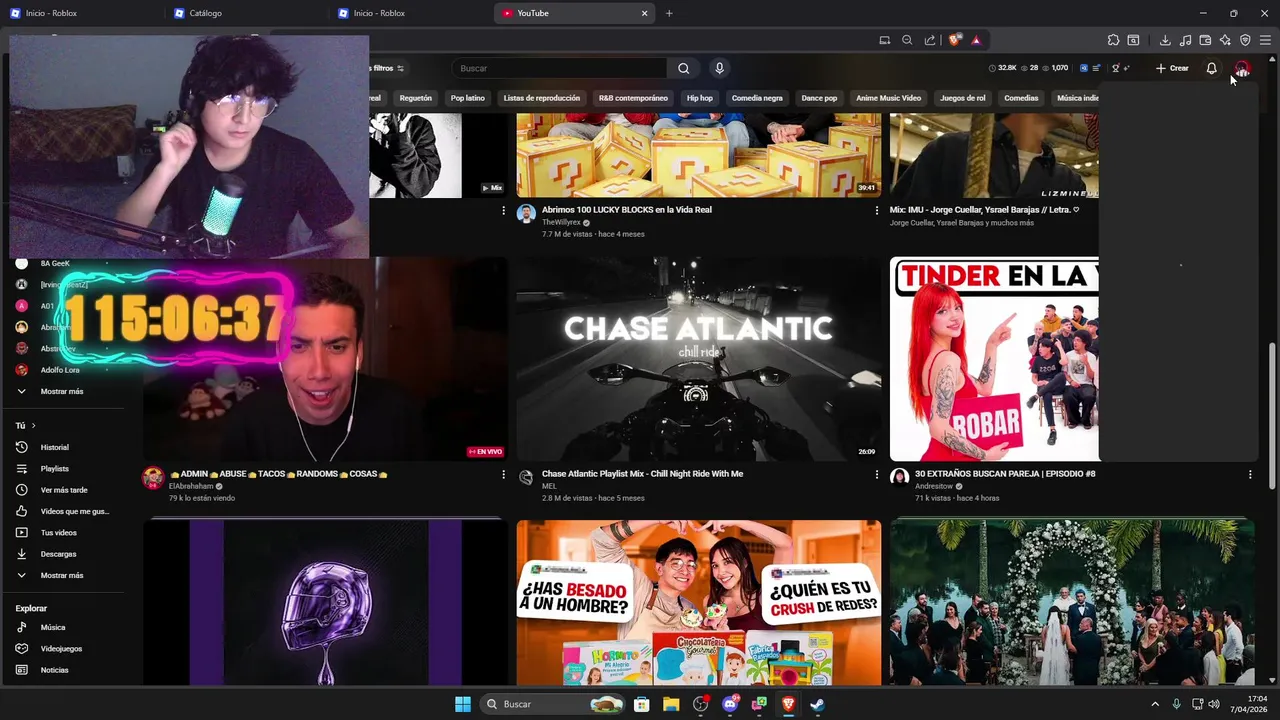
Task: Open options menu for the first-row Mix video
Action: (x=503, y=210)
